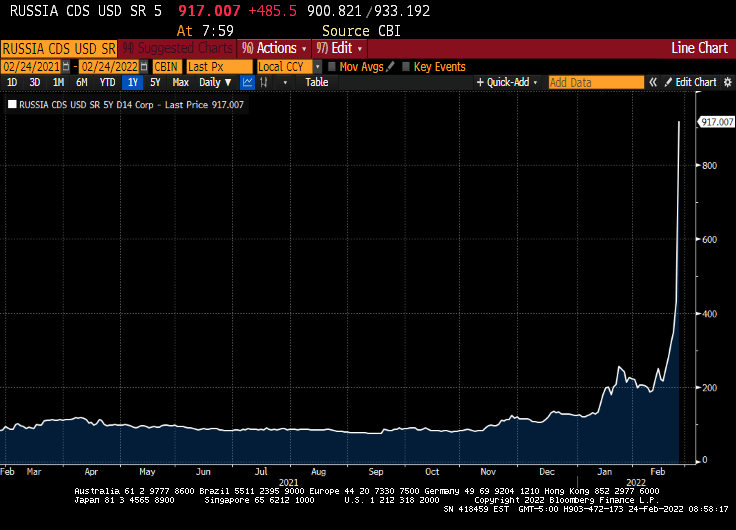Click the double-chevron collapse icon
This screenshot has height=530, width=736.
(x=653, y=82)
